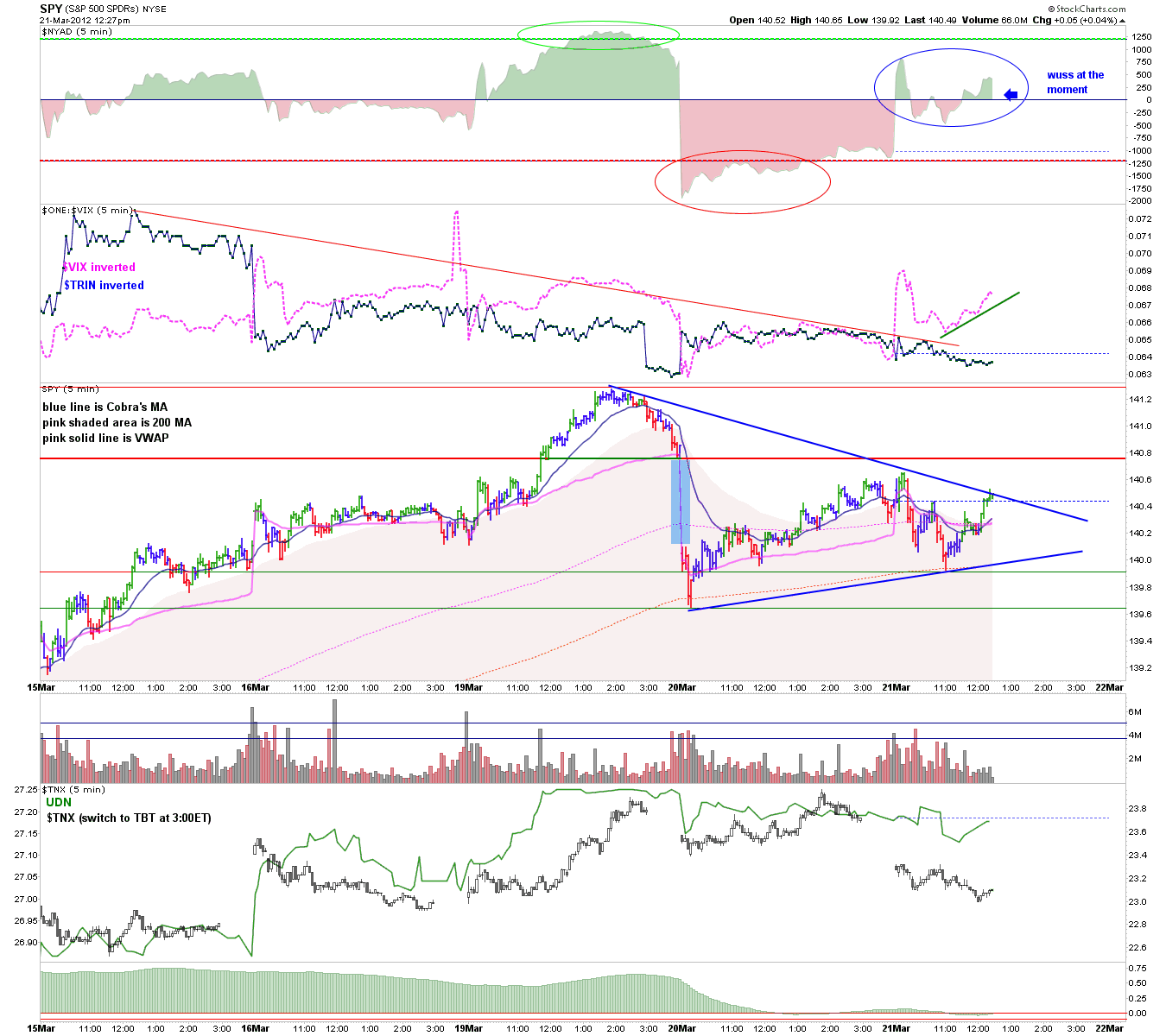Image resolution: width=1166 pixels, height=1036 pixels.
Task: Click the '$NYAD (5 min)' panel label
Action: tap(76, 31)
